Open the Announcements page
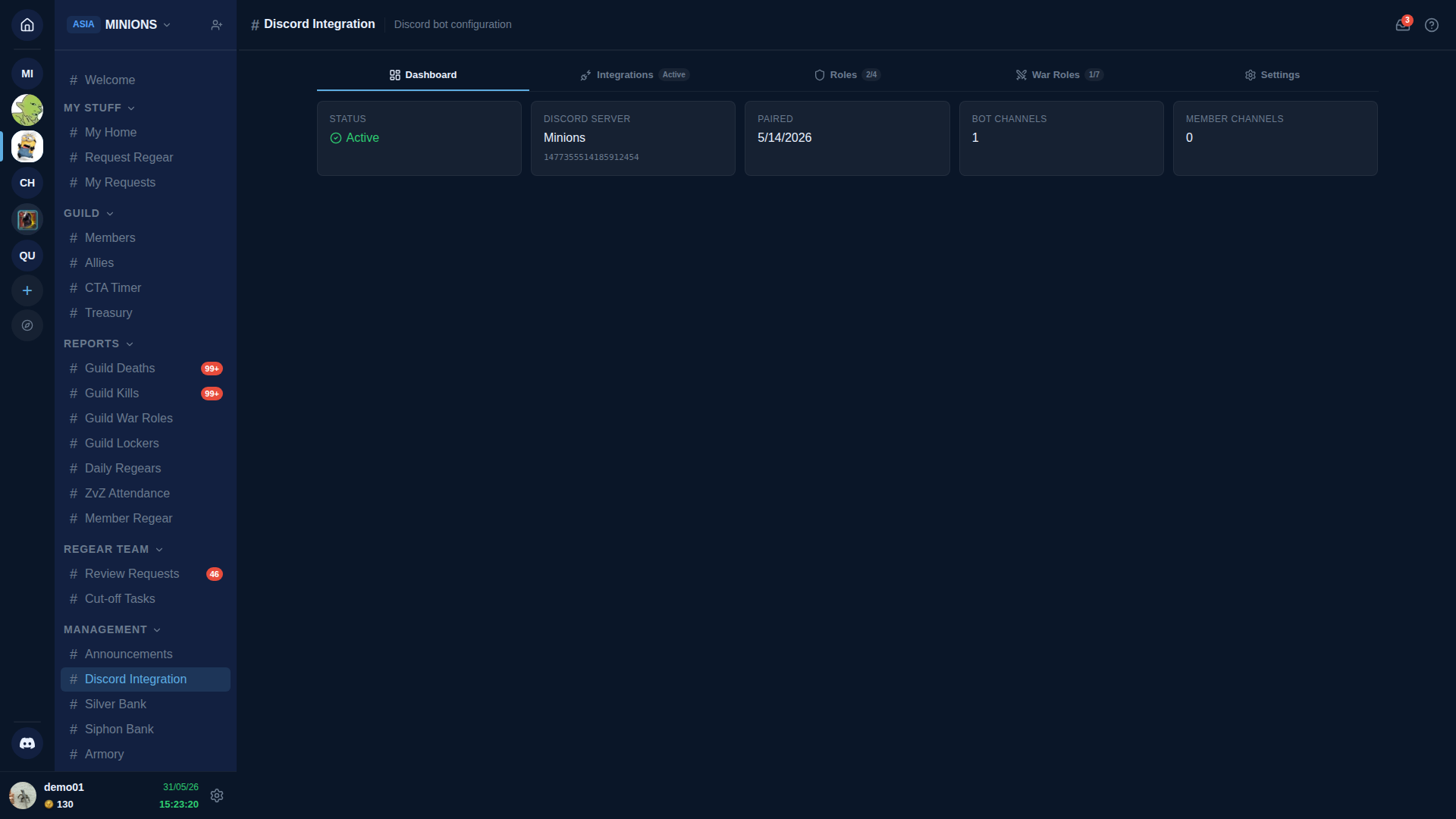1456x819 pixels. coord(146,654)
